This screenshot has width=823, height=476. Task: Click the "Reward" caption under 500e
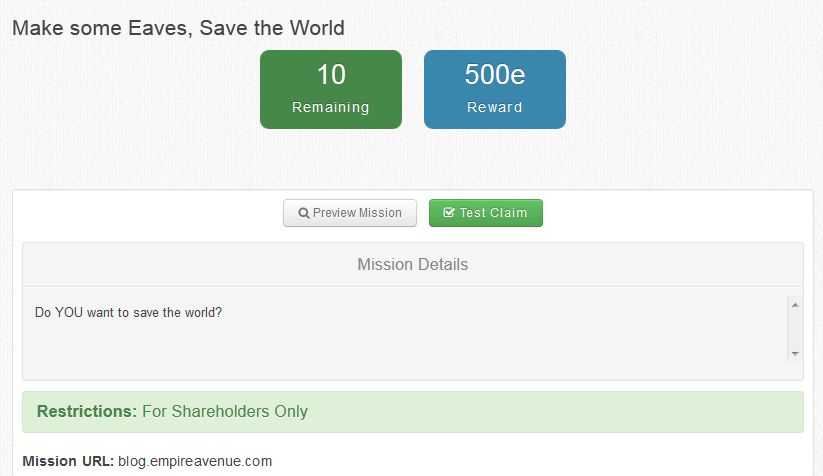click(495, 107)
